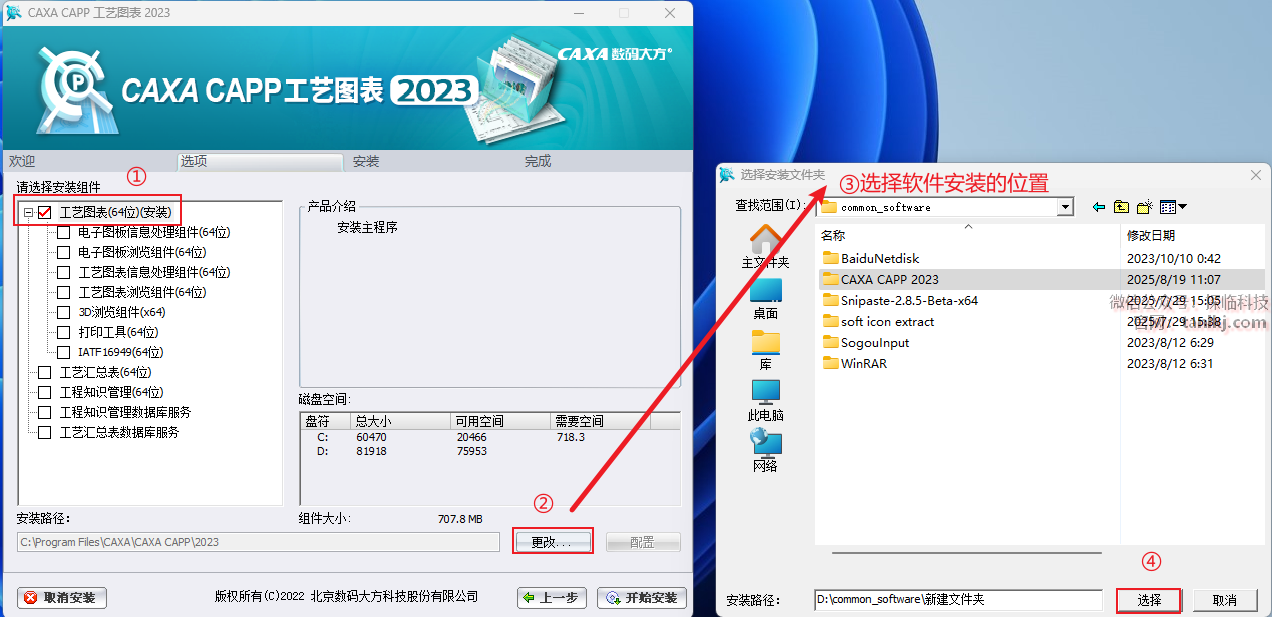
Task: Create a new folder using the toolbar icon
Action: point(1145,207)
